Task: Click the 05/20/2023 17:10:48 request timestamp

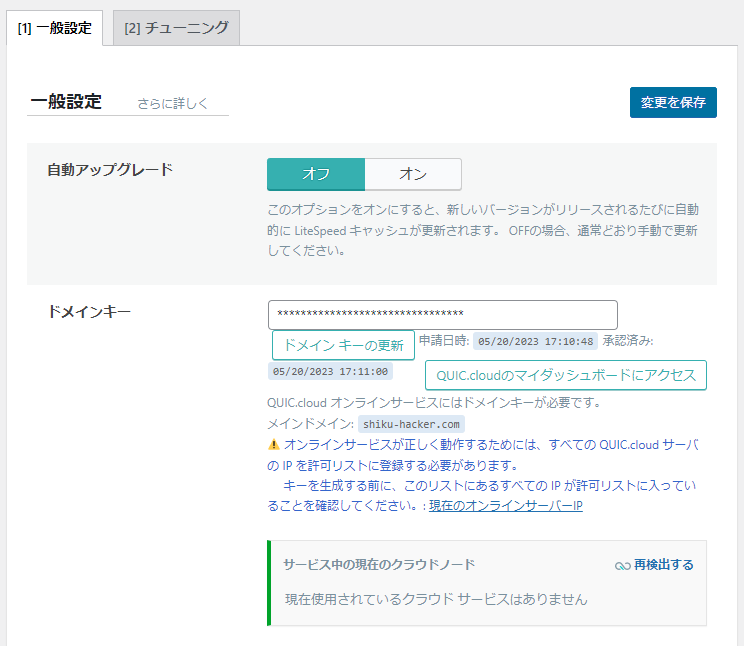Action: [535, 341]
